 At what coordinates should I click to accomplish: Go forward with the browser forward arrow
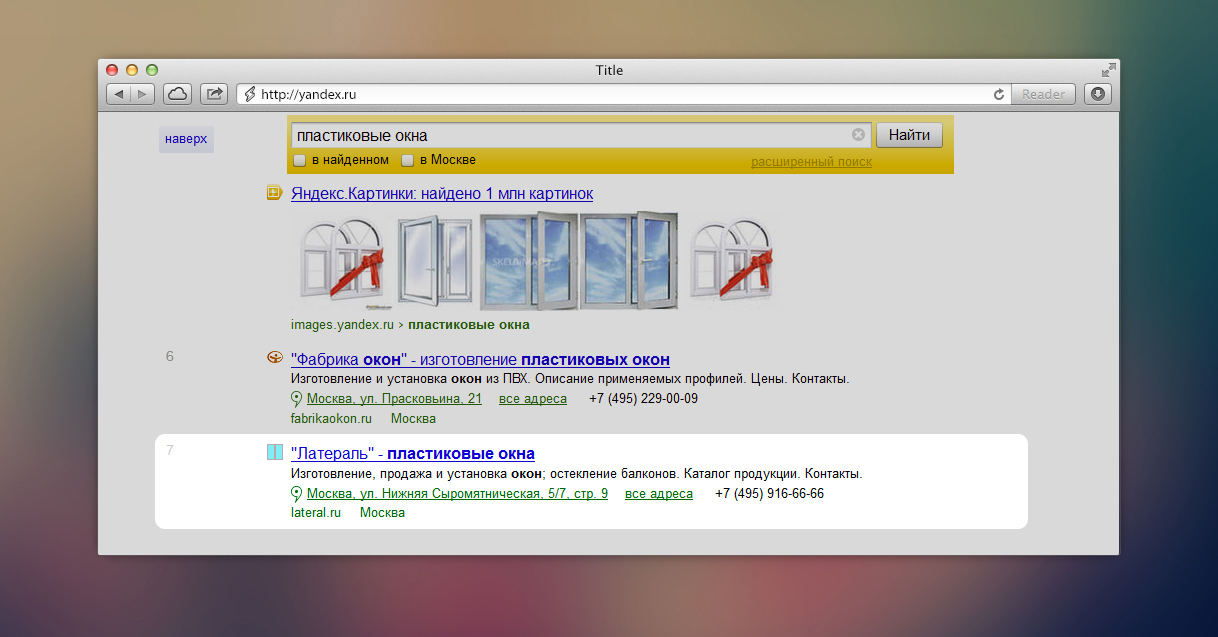pos(143,94)
